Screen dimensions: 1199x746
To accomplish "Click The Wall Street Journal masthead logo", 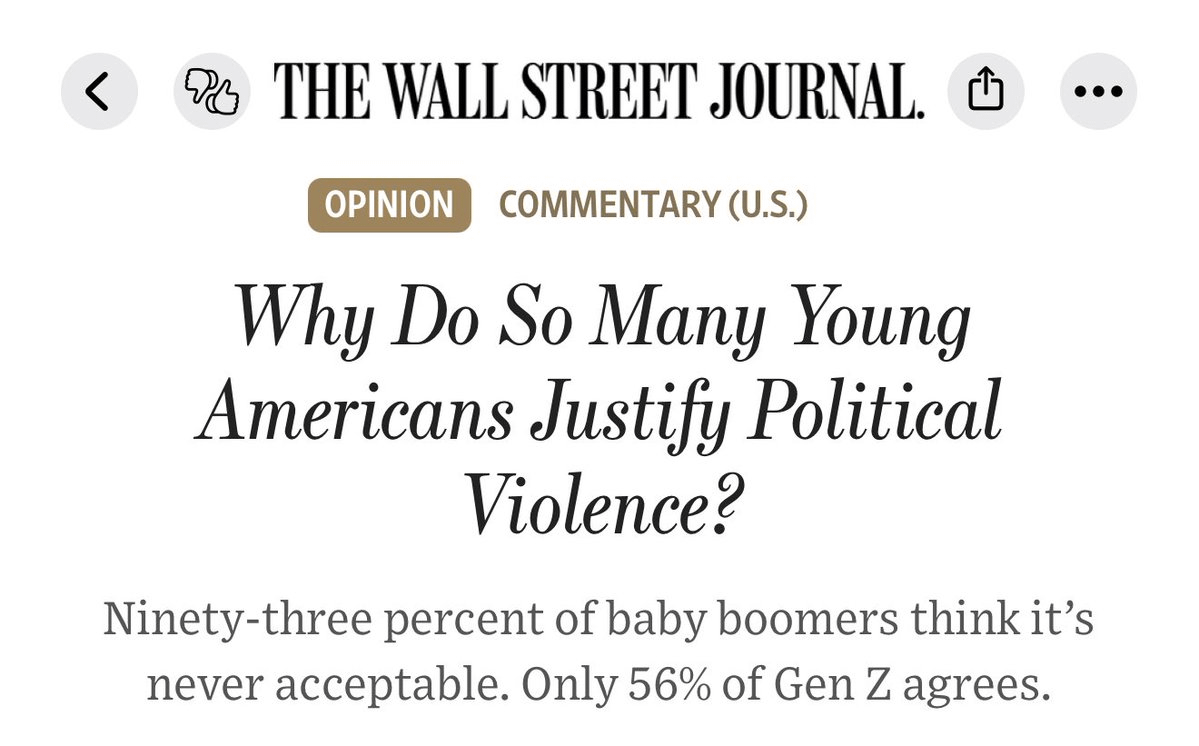I will (x=599, y=91).
